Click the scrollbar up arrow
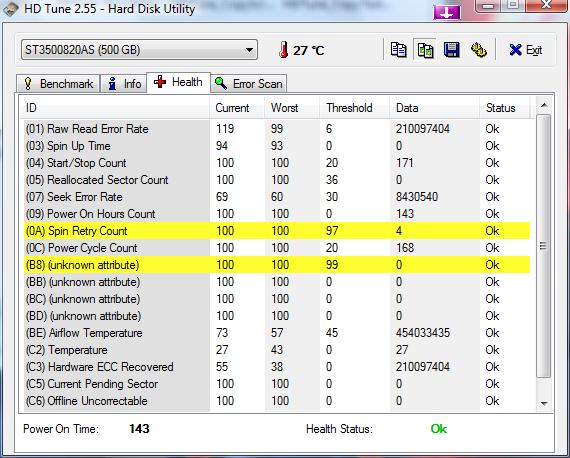The image size is (570, 458). tap(544, 105)
